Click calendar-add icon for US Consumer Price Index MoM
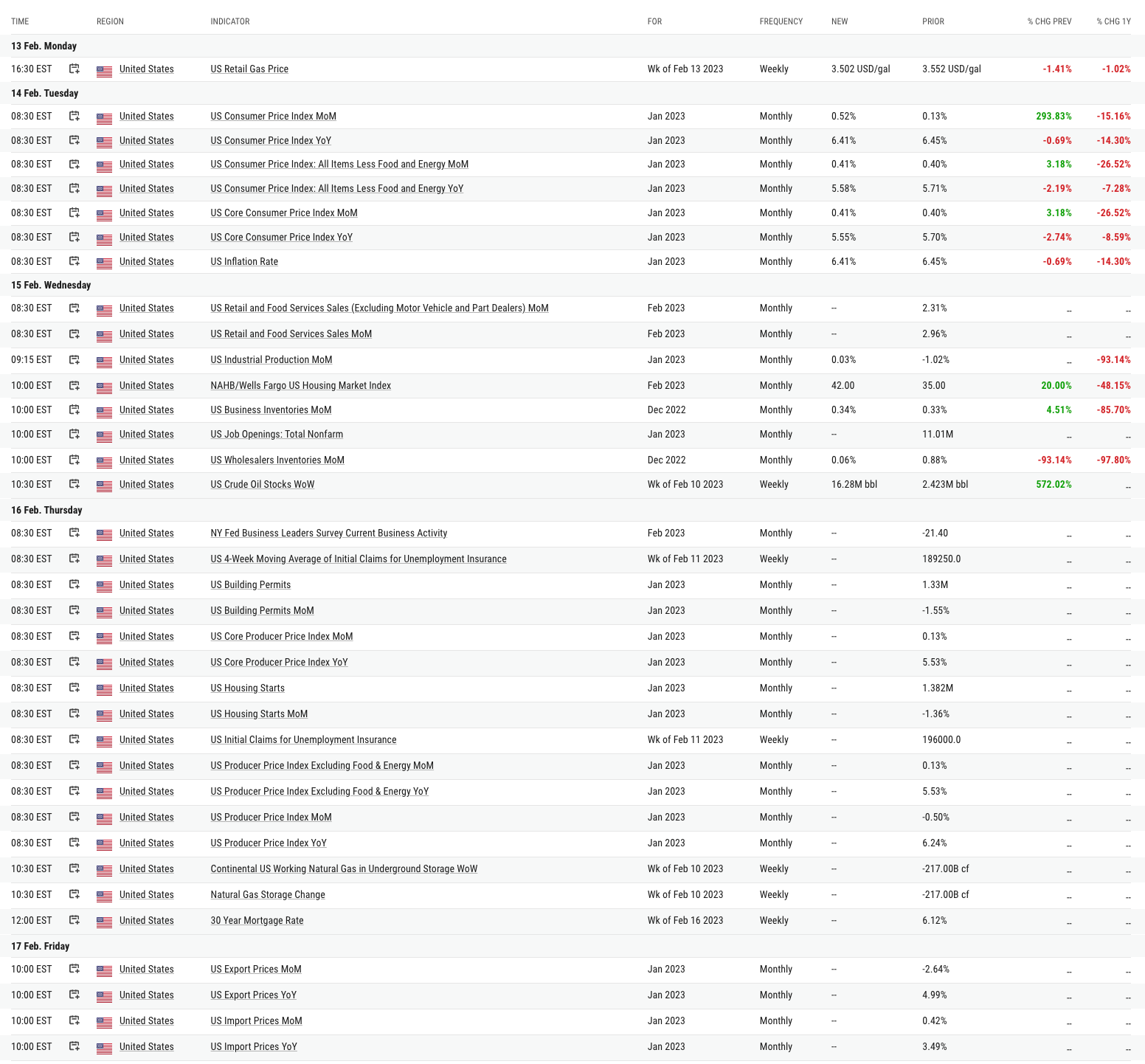The height and width of the screenshot is (1064, 1145). 75,116
